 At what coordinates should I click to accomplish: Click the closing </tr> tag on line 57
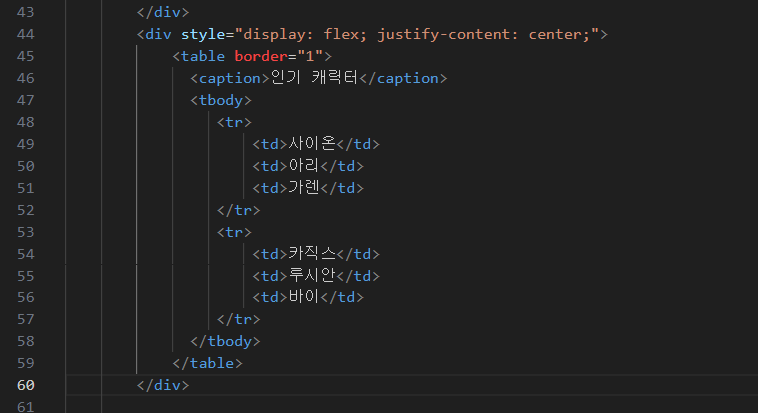click(x=239, y=319)
